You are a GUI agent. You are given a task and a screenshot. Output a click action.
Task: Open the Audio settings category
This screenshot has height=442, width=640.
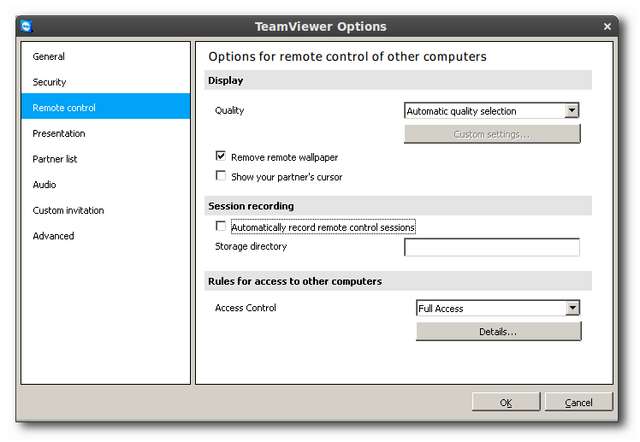tap(45, 185)
